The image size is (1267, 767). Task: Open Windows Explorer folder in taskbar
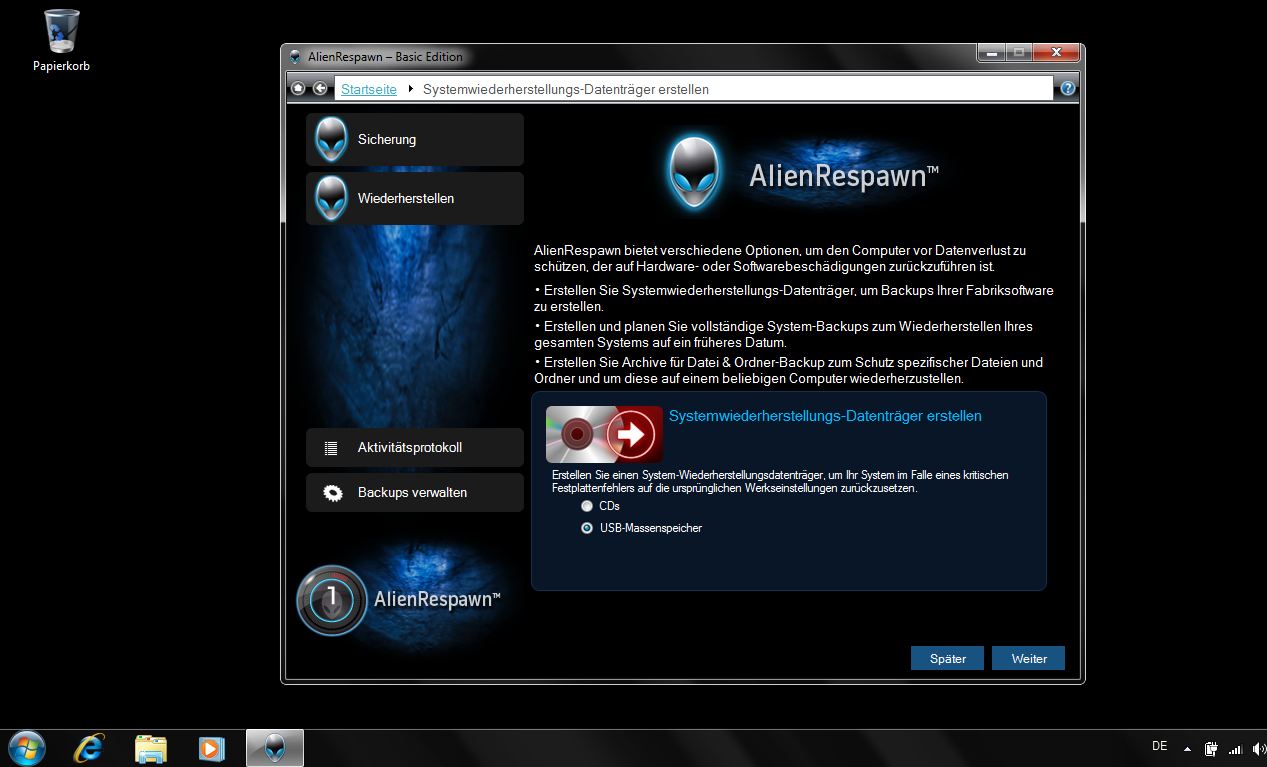(150, 748)
